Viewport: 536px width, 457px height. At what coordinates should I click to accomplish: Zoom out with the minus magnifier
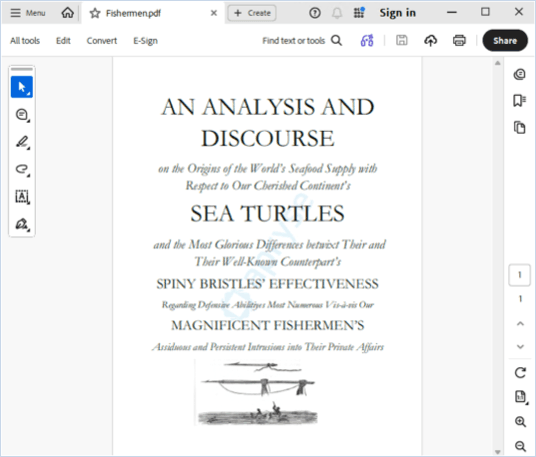tap(520, 446)
